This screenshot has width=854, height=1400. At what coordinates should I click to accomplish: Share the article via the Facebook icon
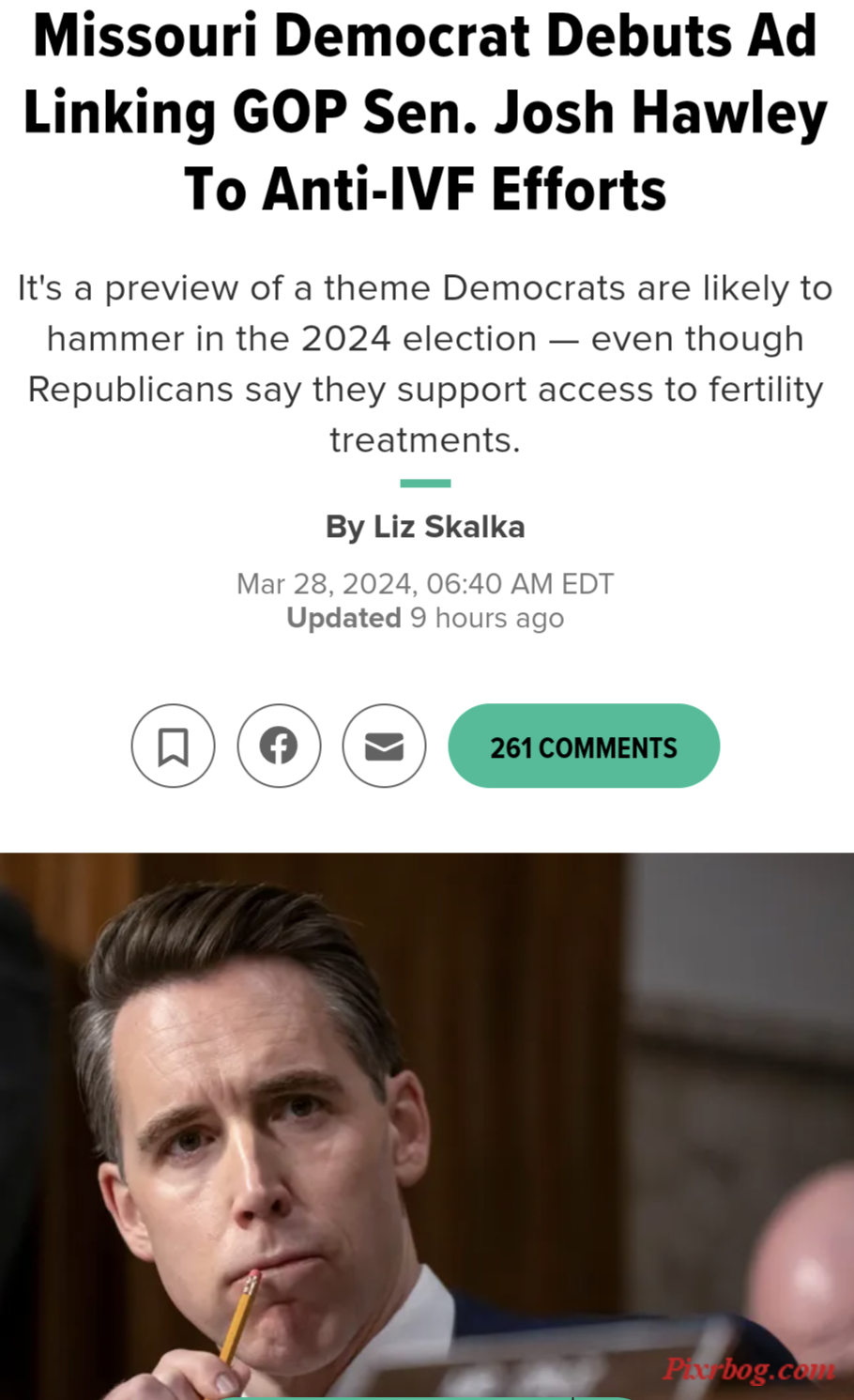point(279,746)
